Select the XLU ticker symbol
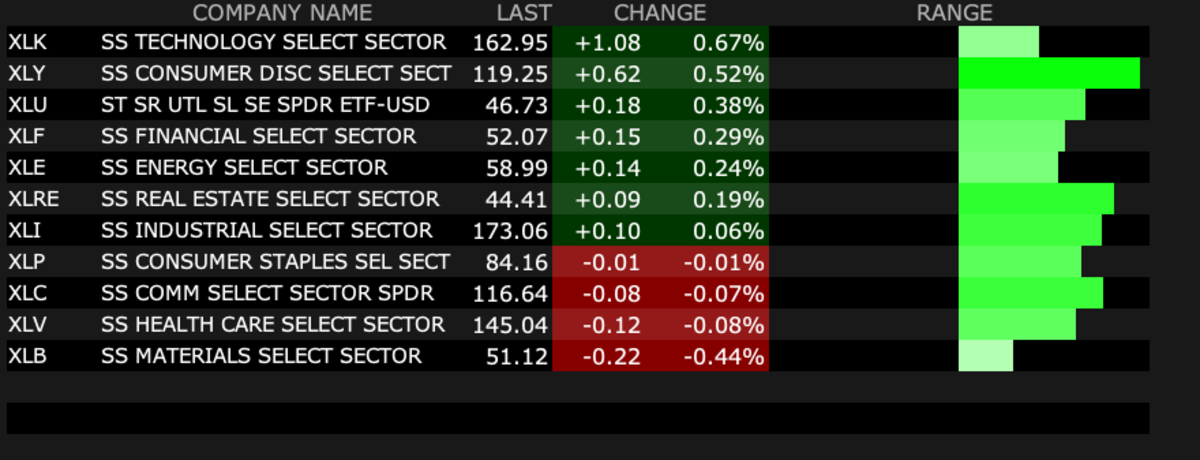Viewport: 1200px width, 460px height. click(x=28, y=105)
